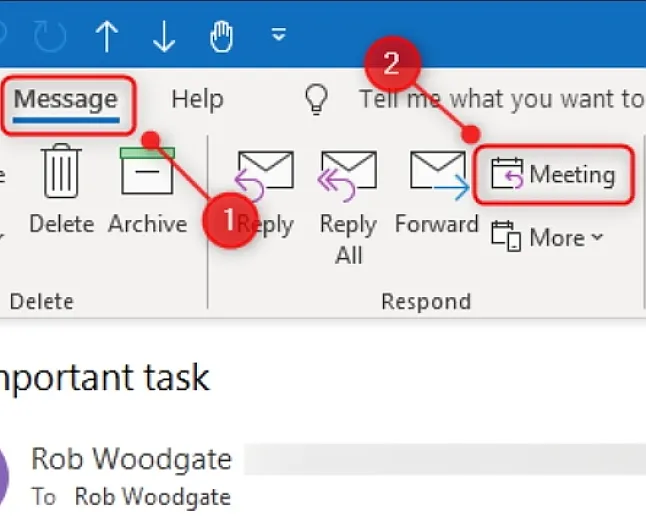Toggle touch/mouse mode hand icon
The height and width of the screenshot is (522, 646).
tap(222, 37)
